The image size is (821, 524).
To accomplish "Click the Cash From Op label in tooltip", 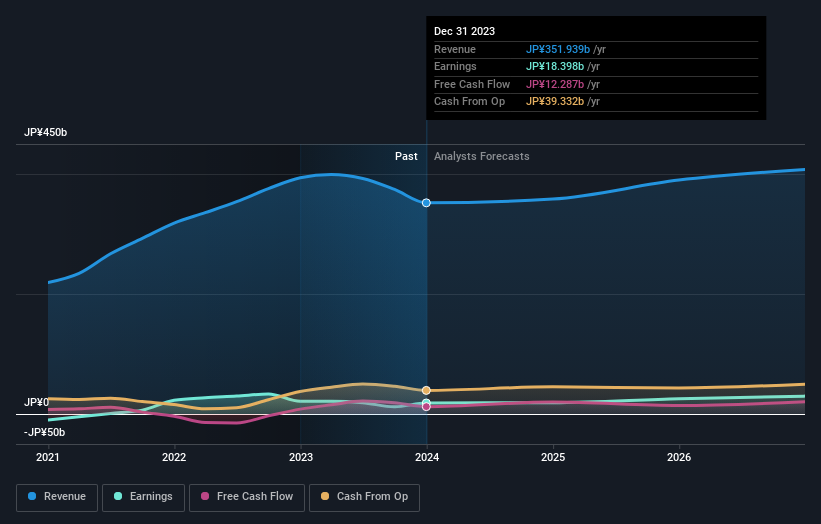I will pyautogui.click(x=470, y=102).
